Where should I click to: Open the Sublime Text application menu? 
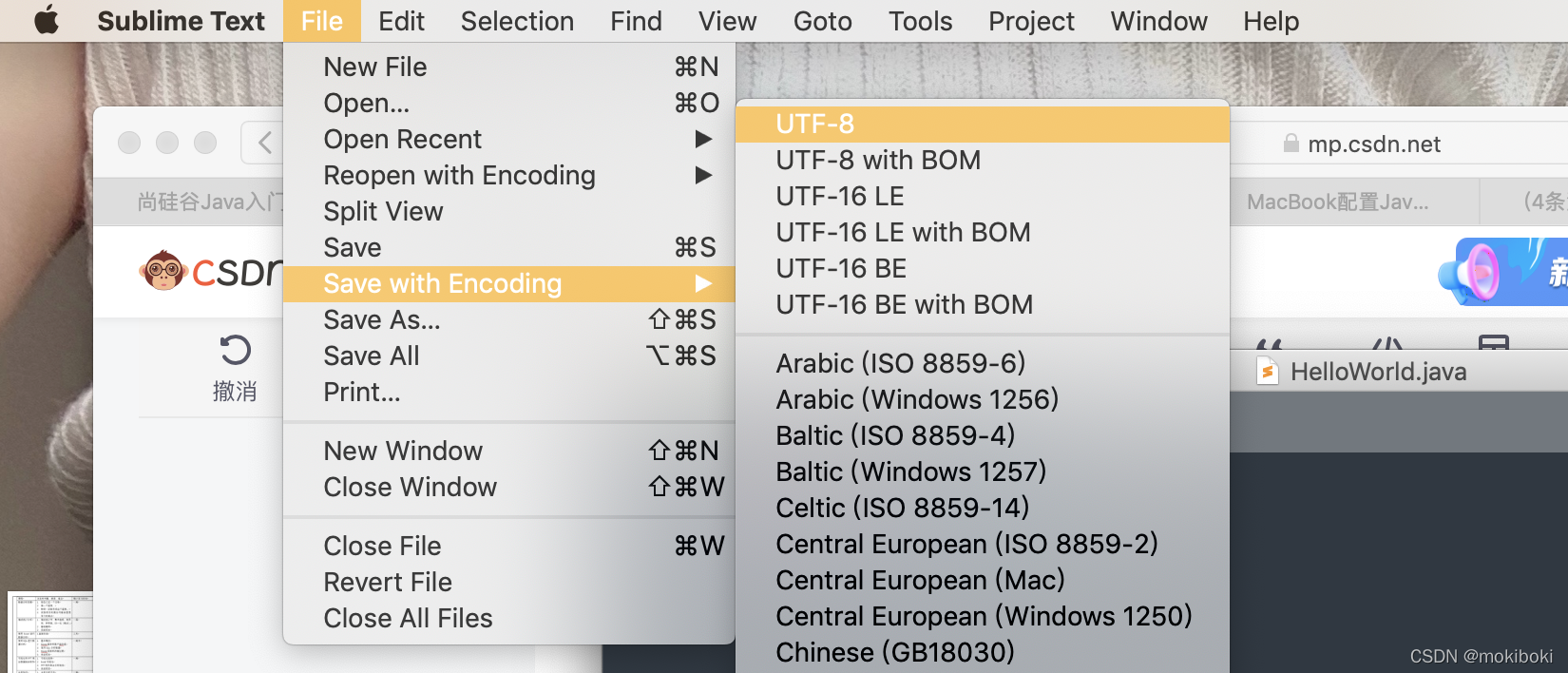tap(181, 21)
